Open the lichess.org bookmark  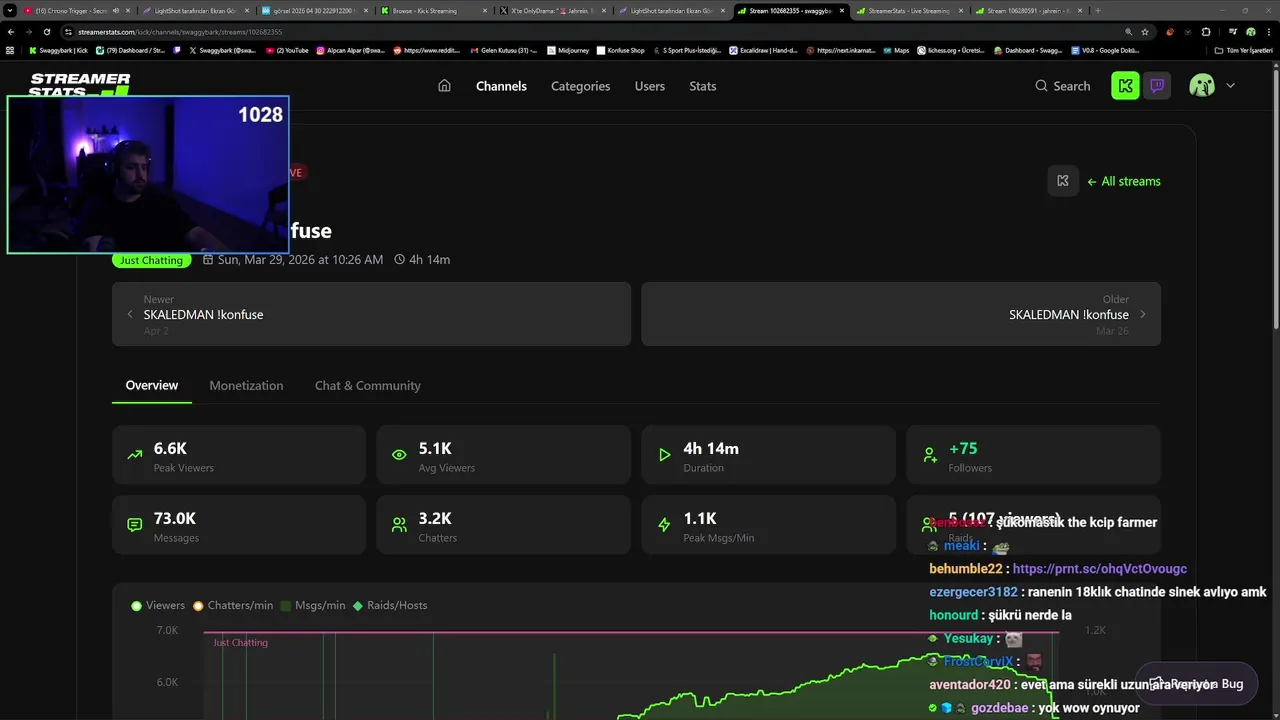951,50
